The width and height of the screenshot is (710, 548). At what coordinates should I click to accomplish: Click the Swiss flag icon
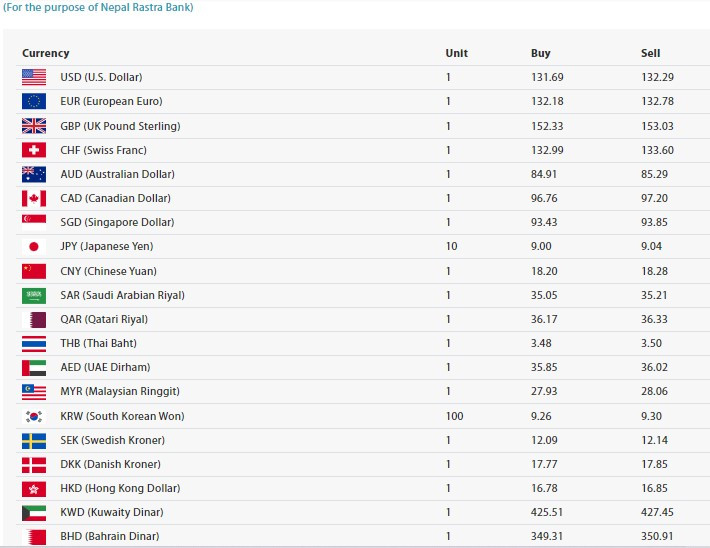pos(34,150)
